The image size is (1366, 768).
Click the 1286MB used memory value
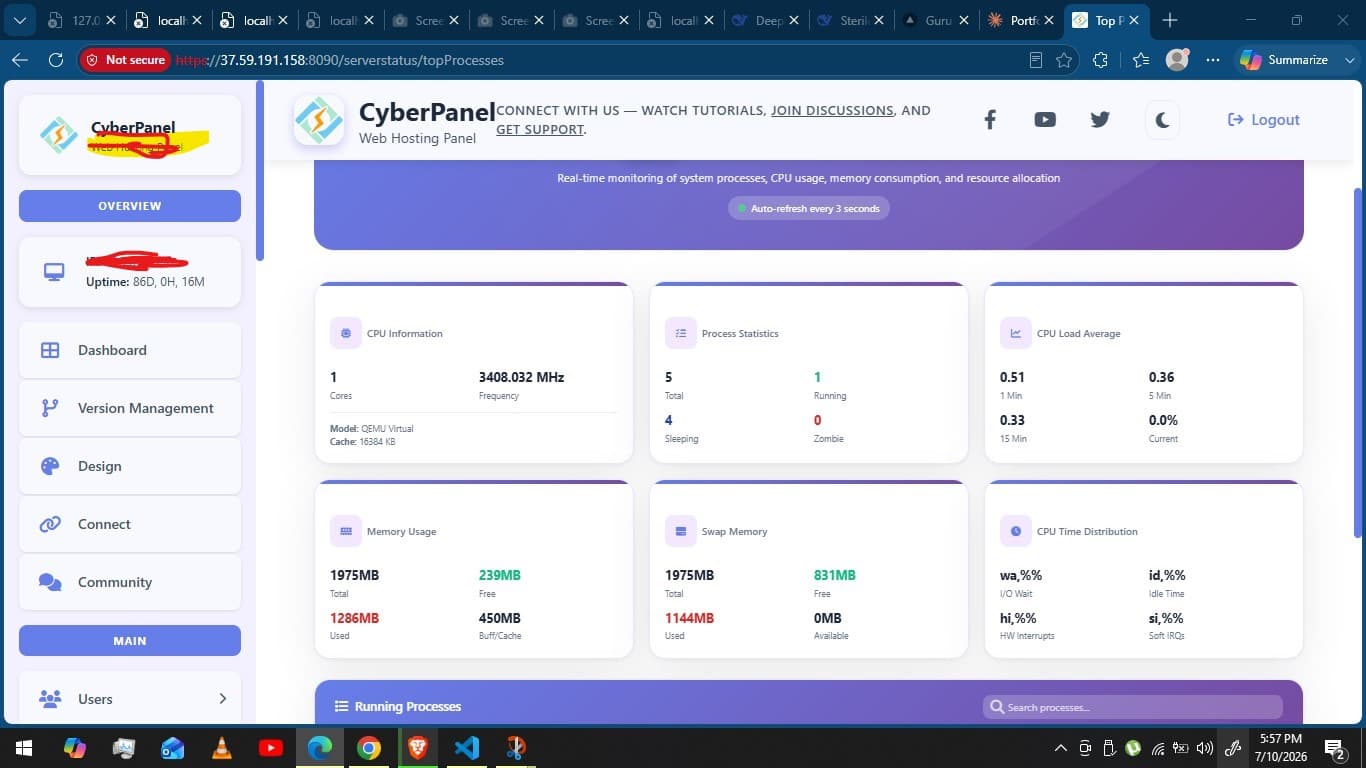click(355, 618)
